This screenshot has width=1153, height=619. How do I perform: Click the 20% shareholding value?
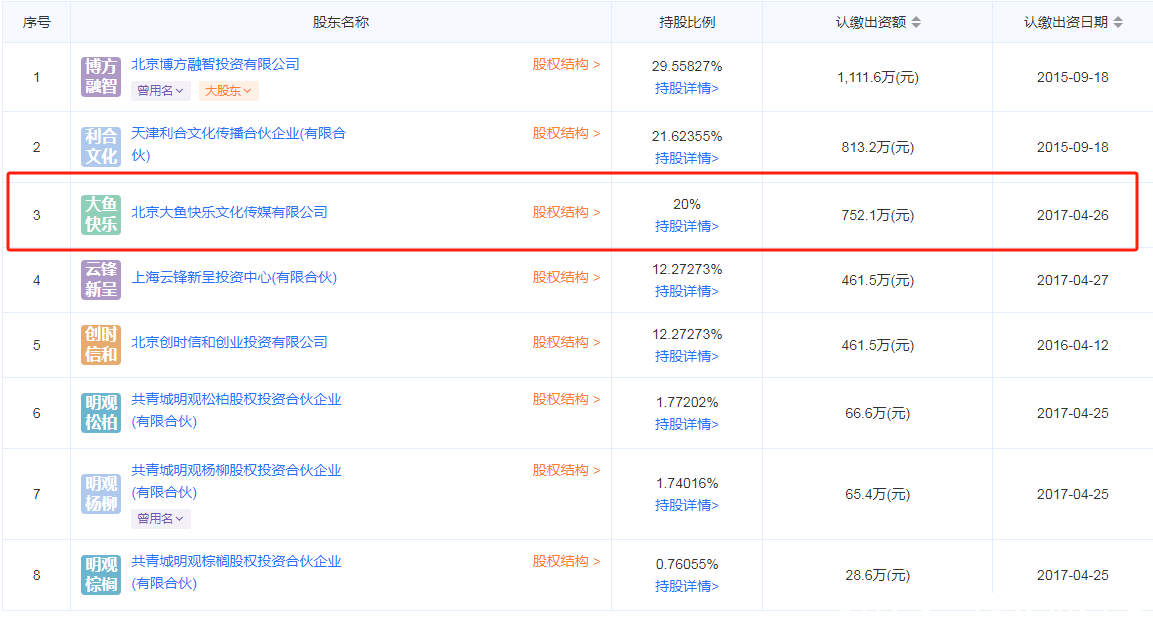(x=687, y=204)
